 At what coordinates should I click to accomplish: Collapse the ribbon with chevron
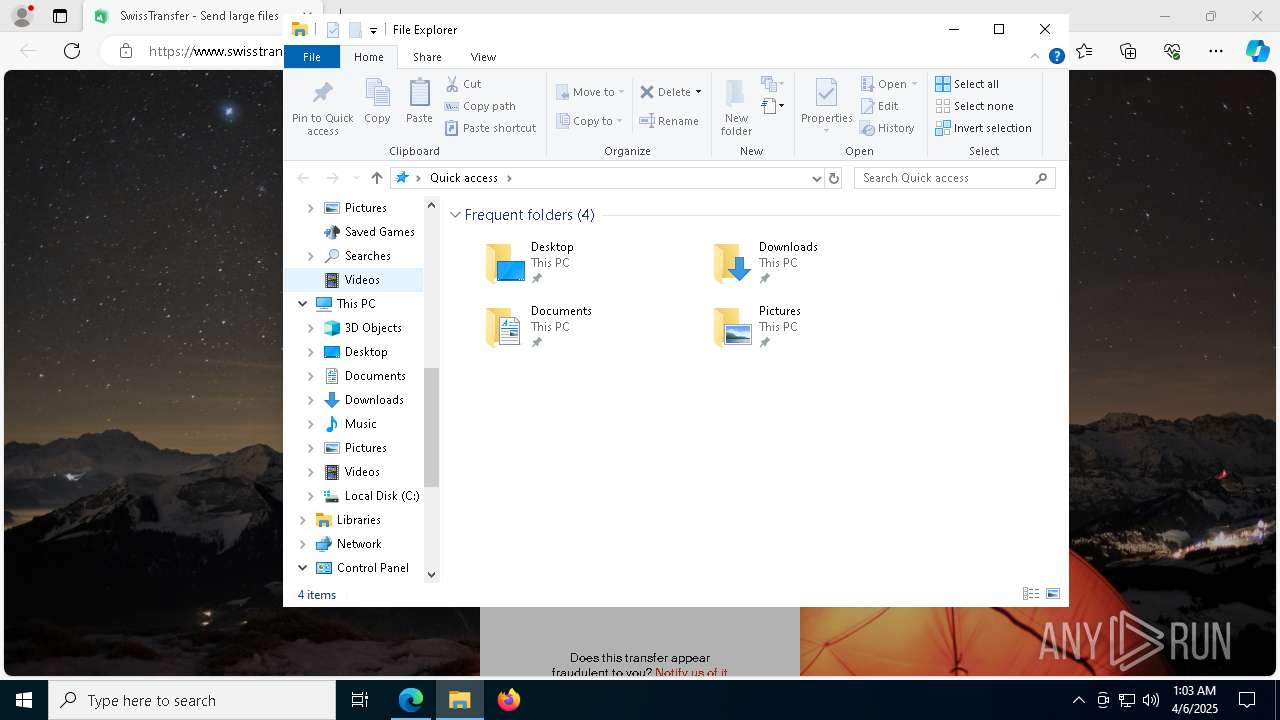click(x=1035, y=56)
